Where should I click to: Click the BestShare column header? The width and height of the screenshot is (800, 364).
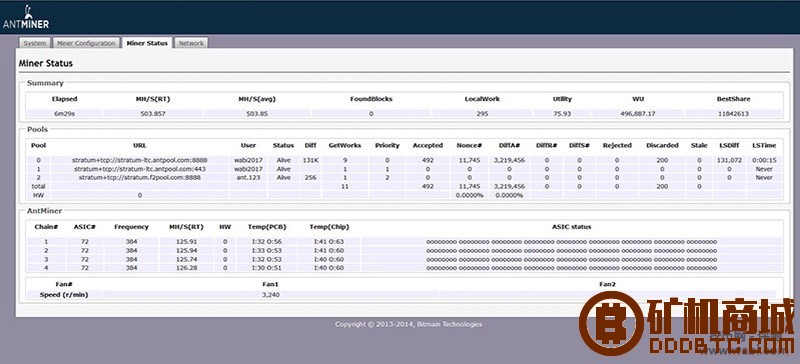(733, 99)
